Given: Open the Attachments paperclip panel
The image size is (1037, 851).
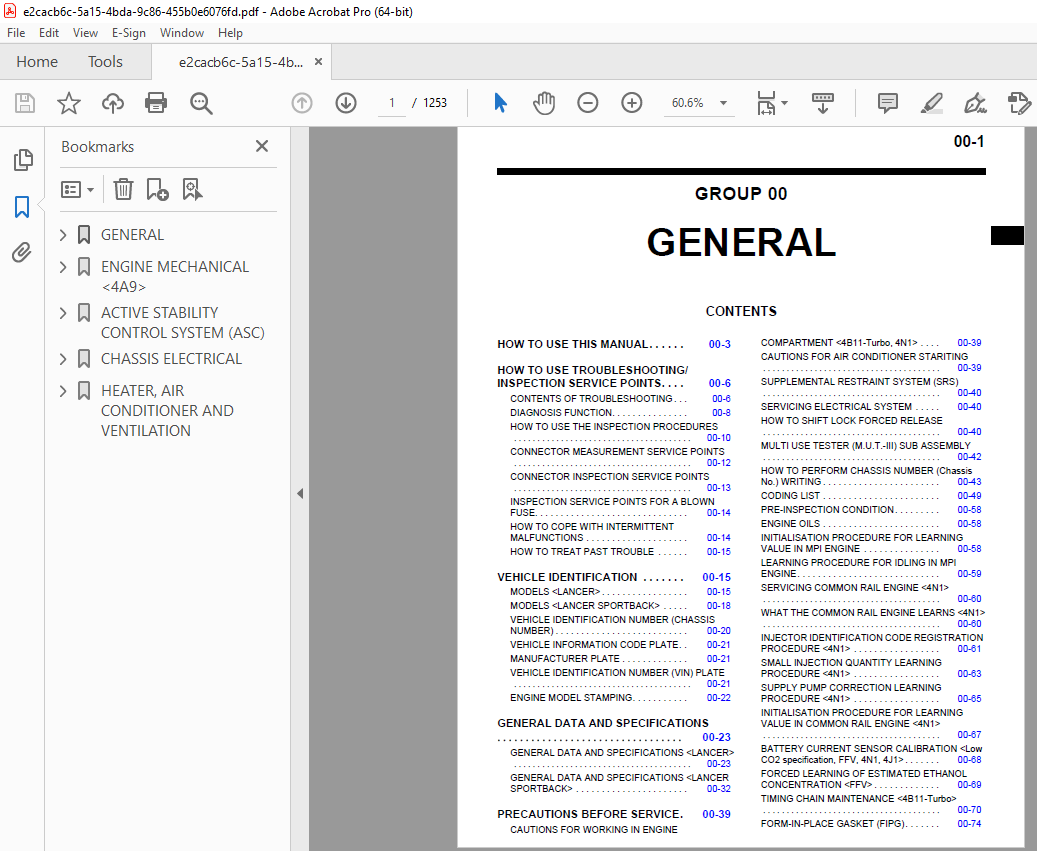Looking at the screenshot, I should [x=22, y=253].
